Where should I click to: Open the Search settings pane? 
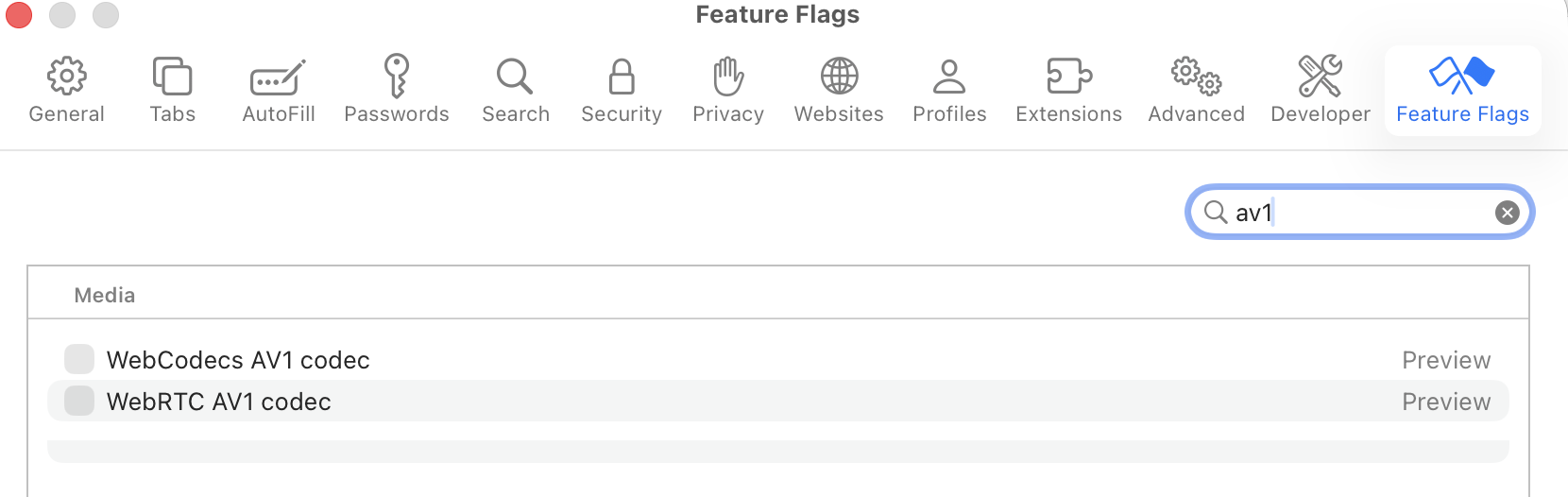coord(515,77)
